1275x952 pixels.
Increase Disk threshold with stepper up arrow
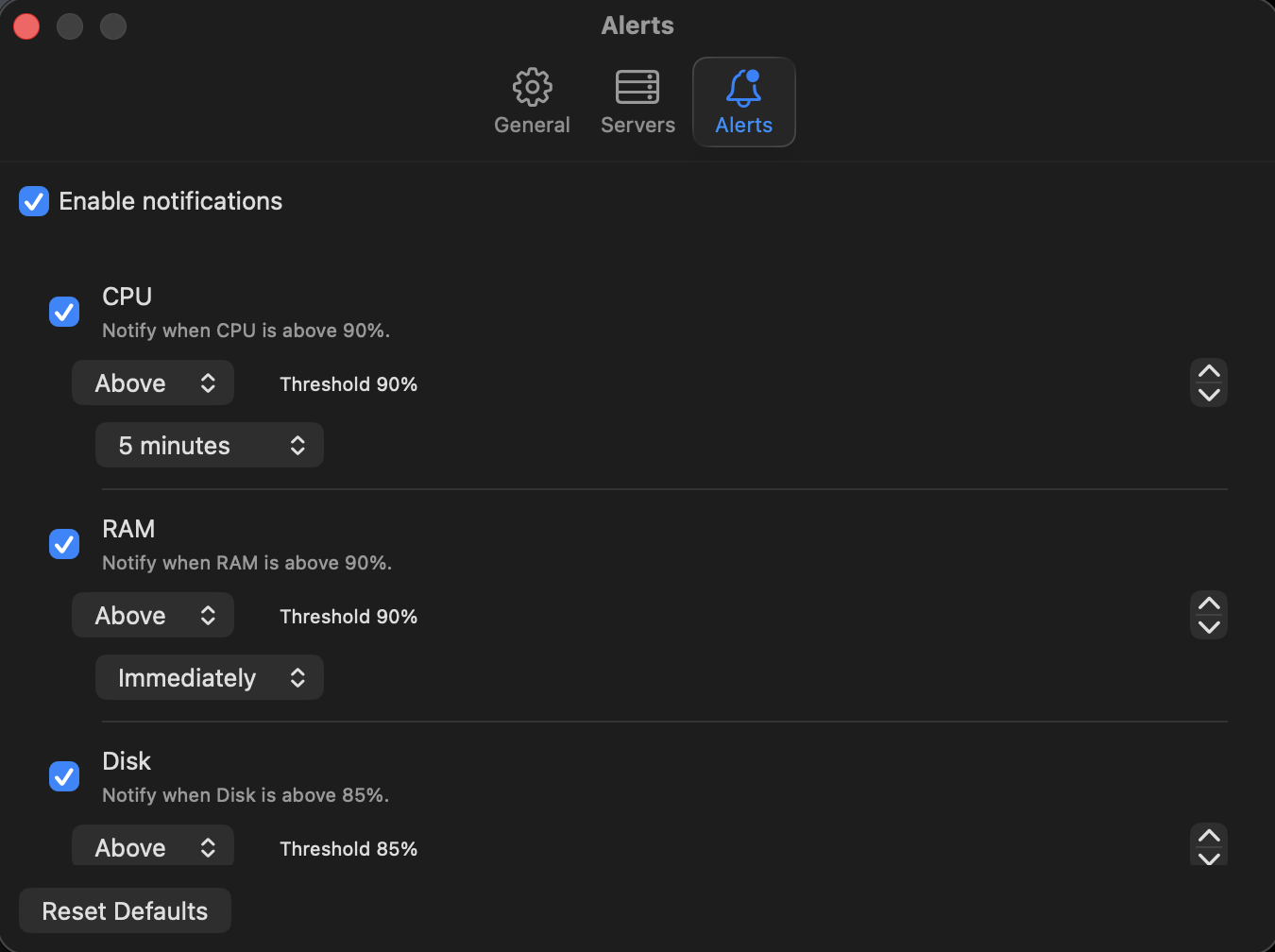pyautogui.click(x=1209, y=836)
